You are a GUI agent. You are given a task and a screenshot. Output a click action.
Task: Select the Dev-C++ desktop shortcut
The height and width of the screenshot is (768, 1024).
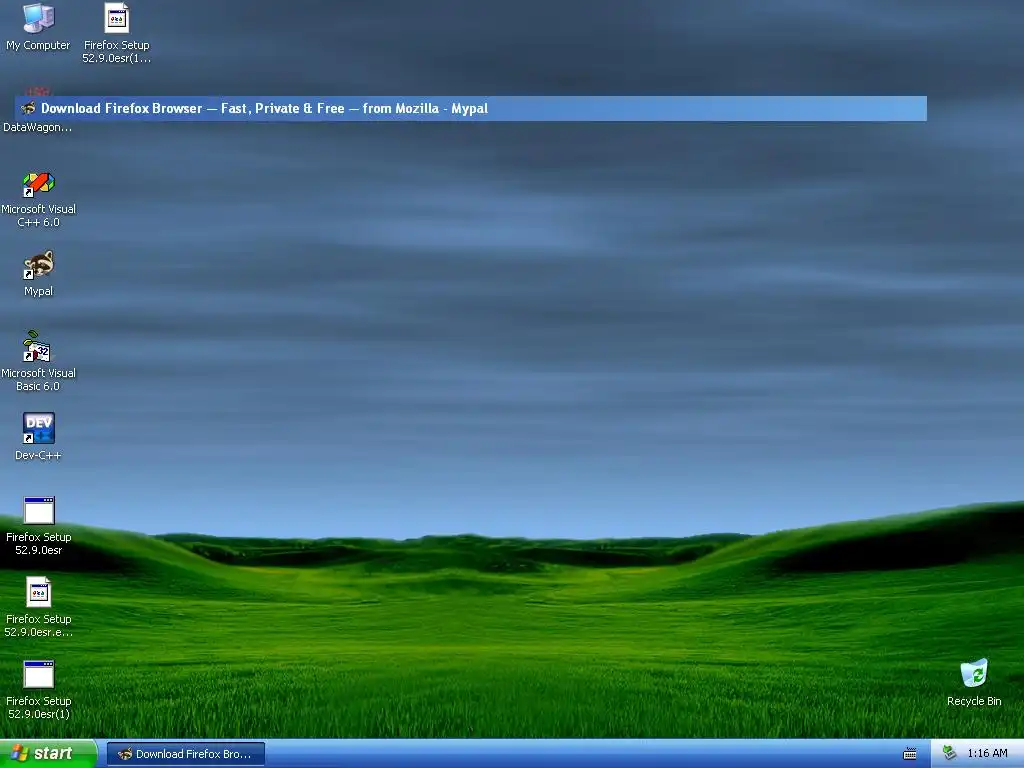click(39, 437)
